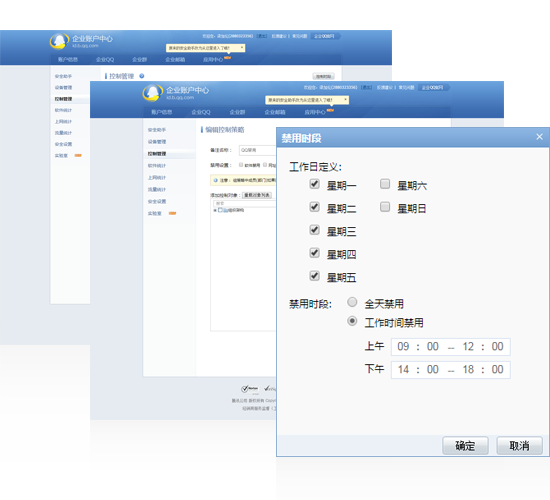Click the QQ penguin logo in the back window
The height and width of the screenshot is (500, 550).
[59, 41]
